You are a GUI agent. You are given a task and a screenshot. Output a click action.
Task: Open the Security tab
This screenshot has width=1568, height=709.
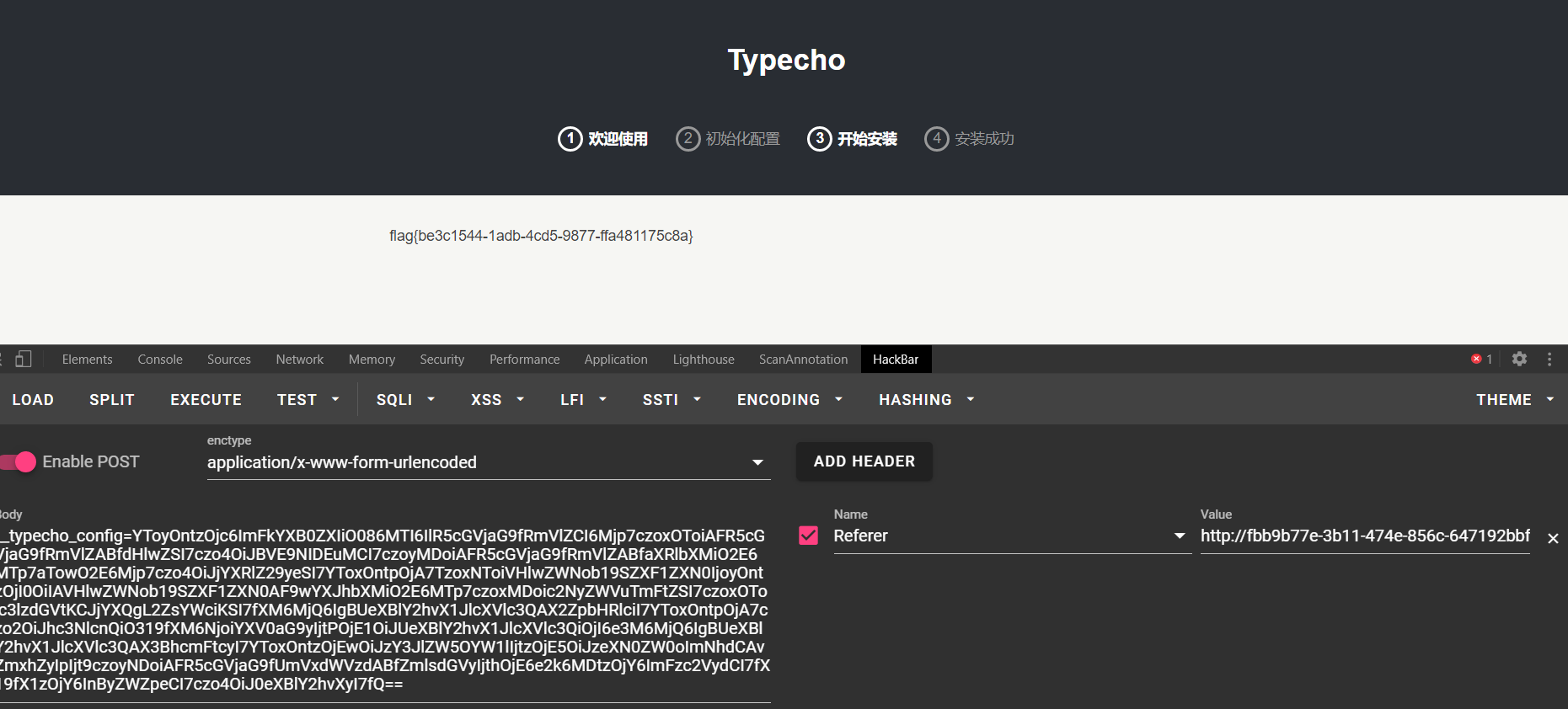[x=442, y=360]
